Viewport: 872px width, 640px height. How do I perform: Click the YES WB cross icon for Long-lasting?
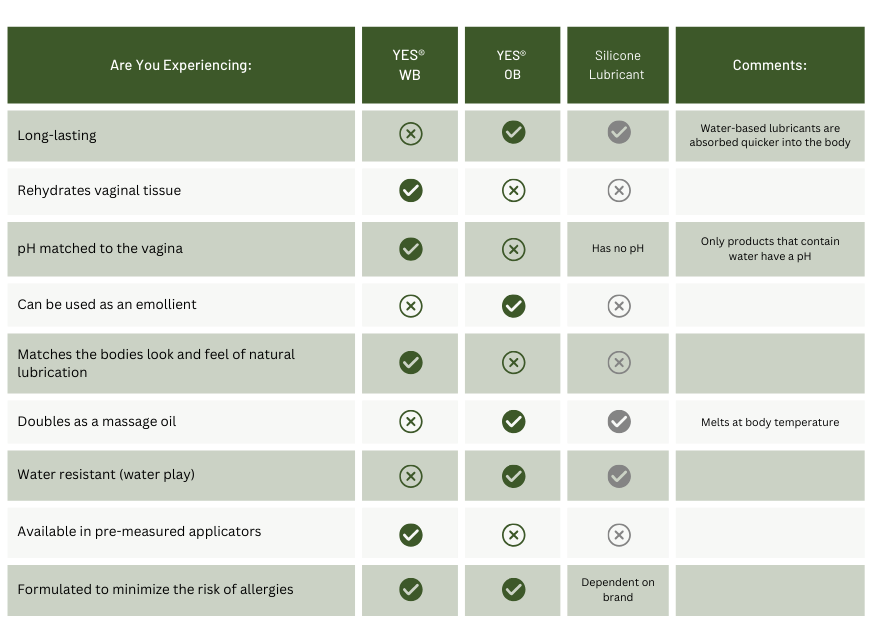(x=410, y=134)
